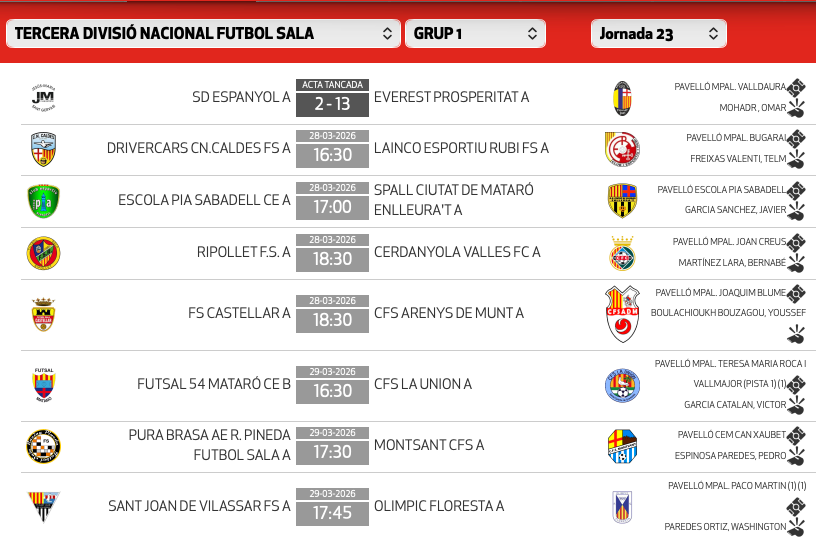Screen dimensions: 816x543
Task: Click the Ripollet F.S. A club crest
Action: pyautogui.click(x=43, y=253)
